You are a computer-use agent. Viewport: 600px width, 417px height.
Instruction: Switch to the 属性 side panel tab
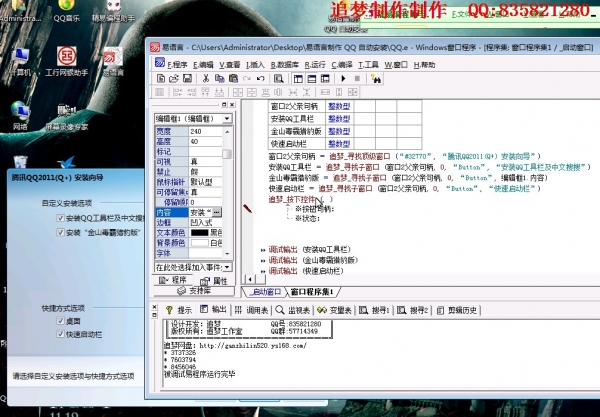coord(214,281)
